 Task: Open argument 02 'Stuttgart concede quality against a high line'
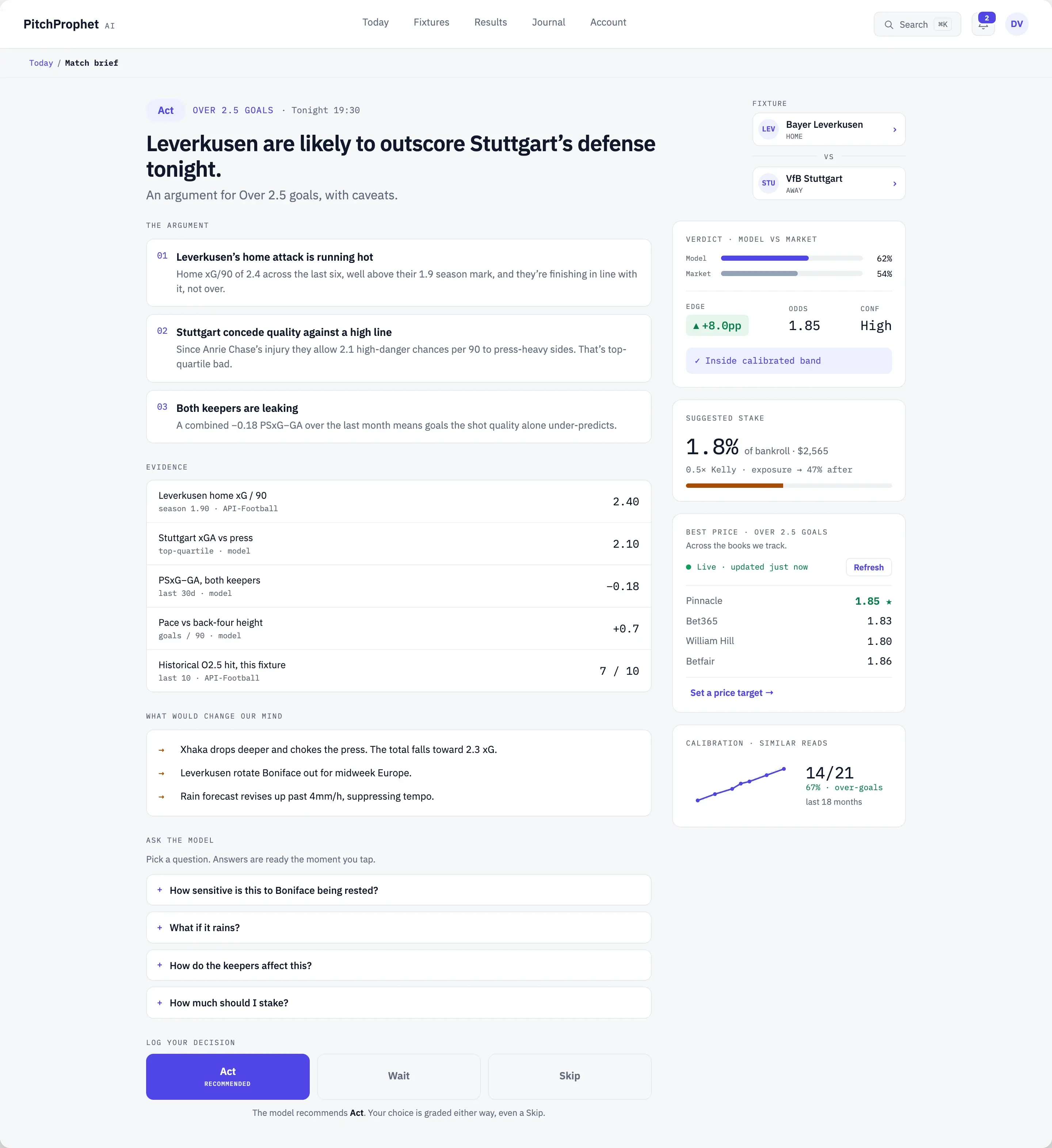click(398, 348)
